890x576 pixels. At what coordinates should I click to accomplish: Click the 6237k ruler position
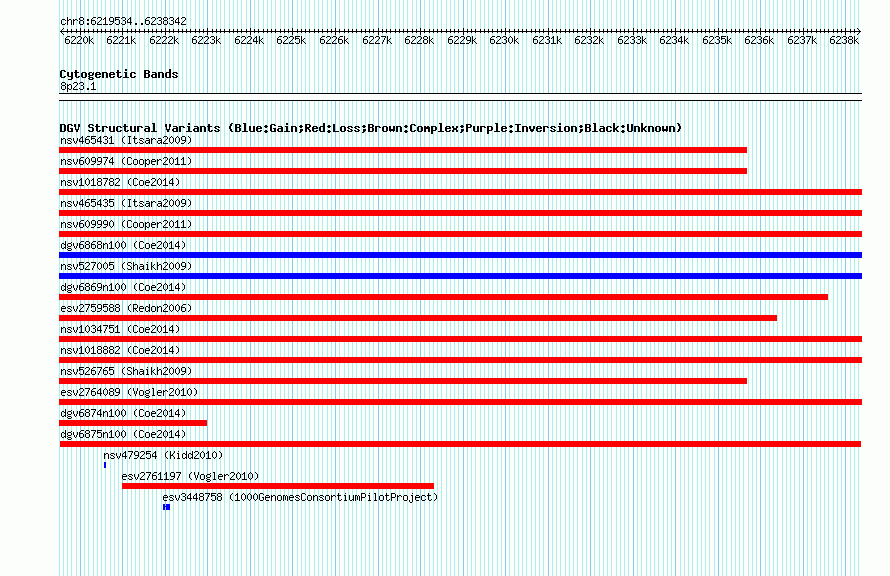tap(802, 40)
